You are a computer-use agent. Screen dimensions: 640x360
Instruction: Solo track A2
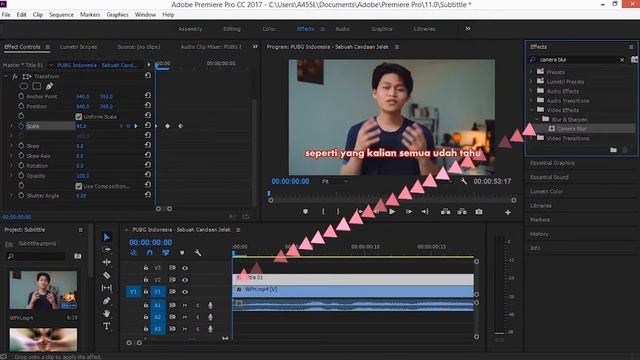point(198,317)
